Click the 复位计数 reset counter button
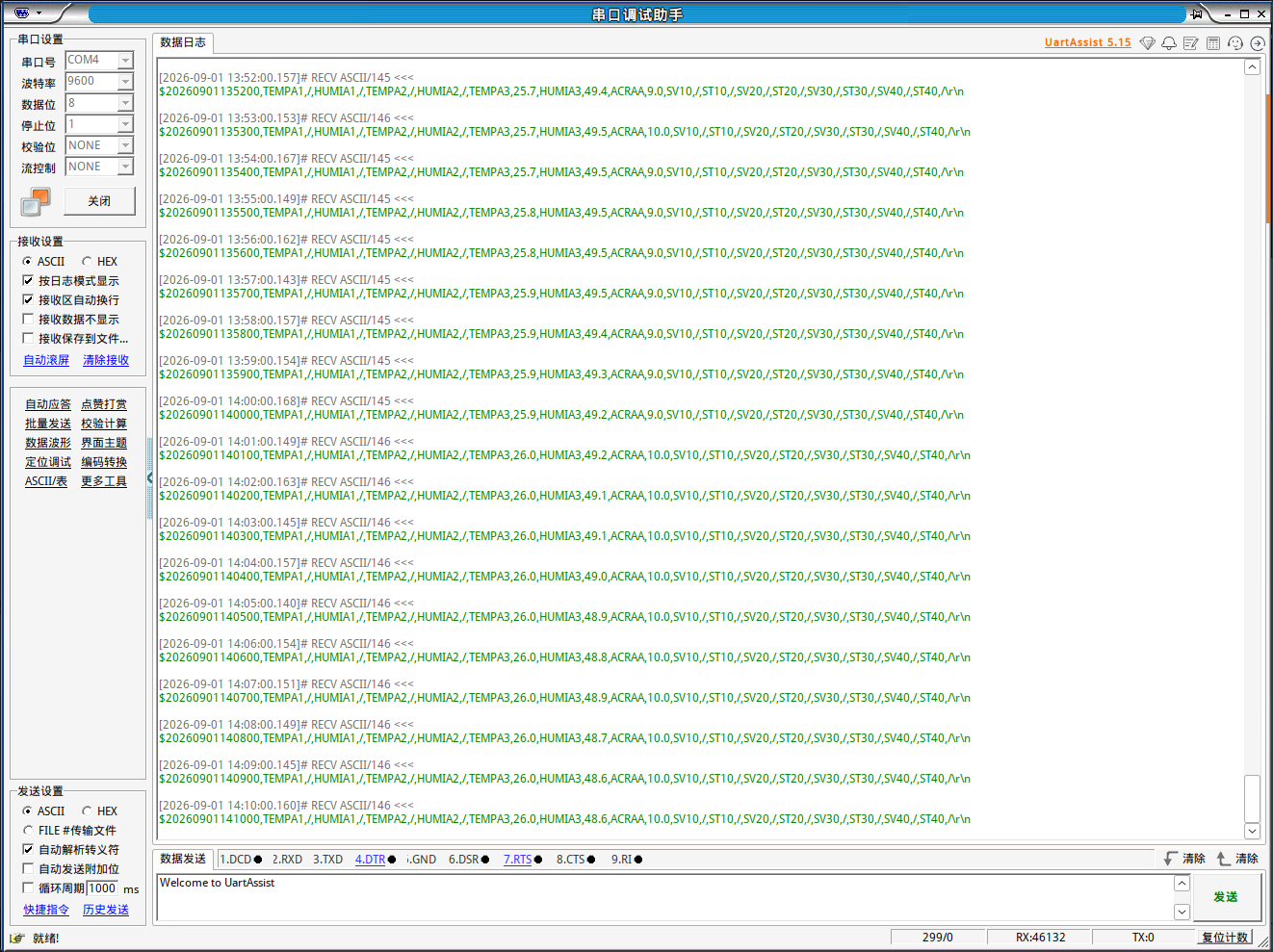Viewport: 1273px width, 952px height. pos(1225,938)
